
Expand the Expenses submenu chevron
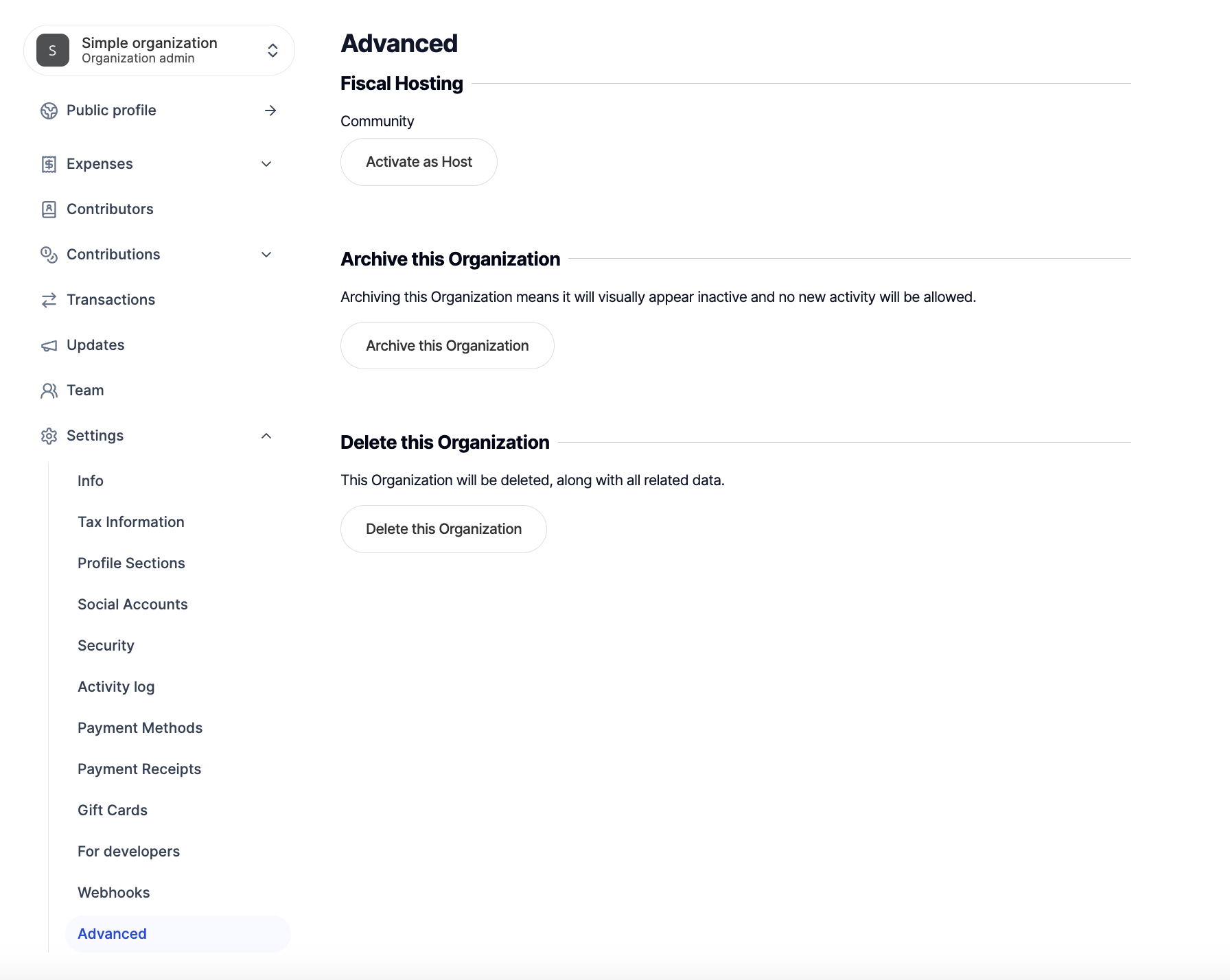tap(266, 164)
